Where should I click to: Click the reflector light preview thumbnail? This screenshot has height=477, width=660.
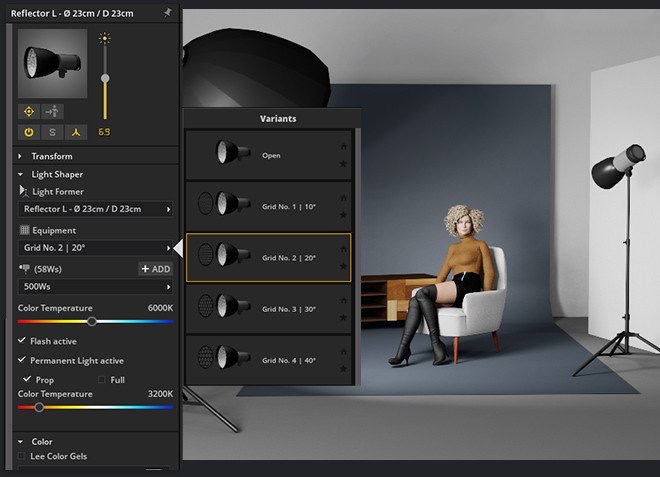(53, 64)
